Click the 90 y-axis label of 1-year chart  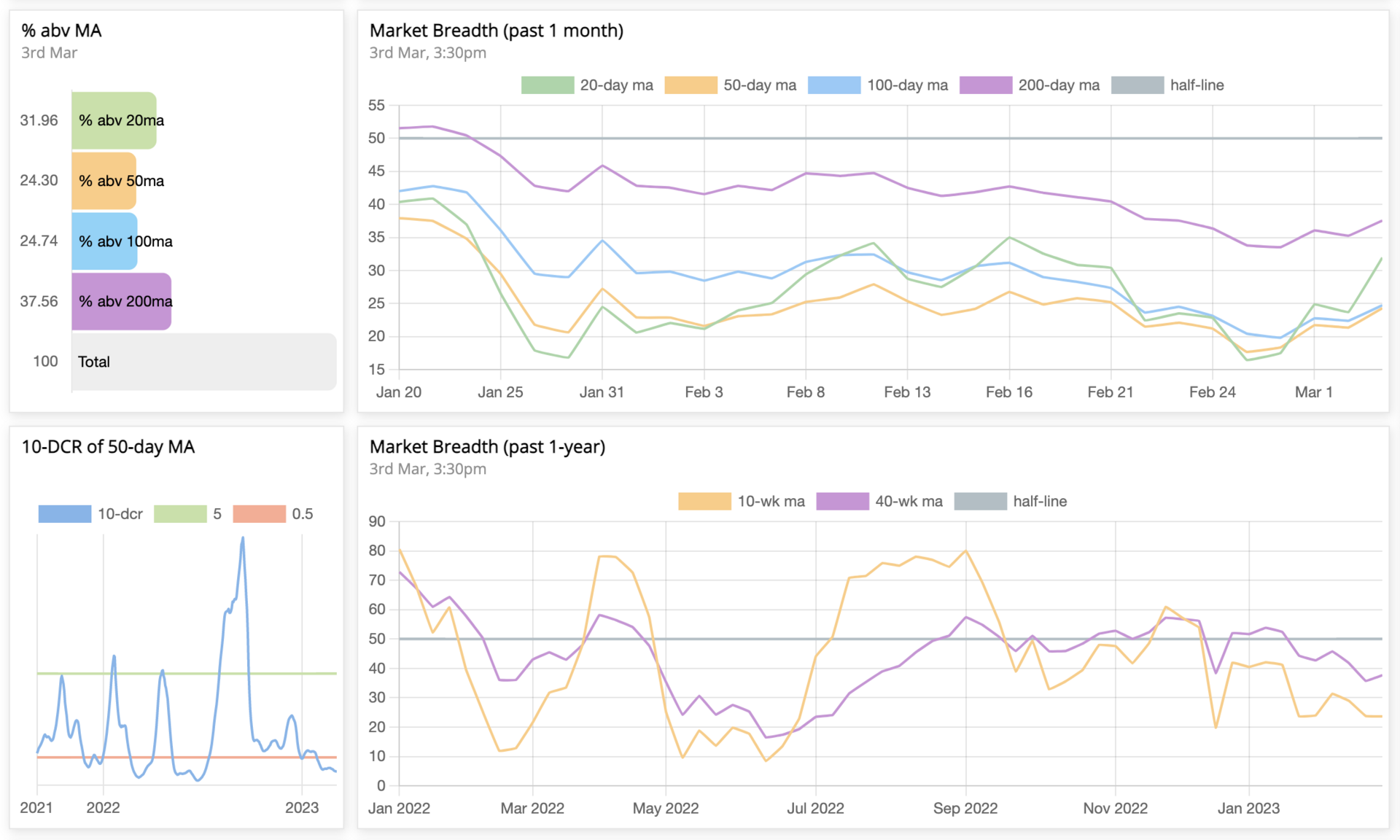(377, 521)
